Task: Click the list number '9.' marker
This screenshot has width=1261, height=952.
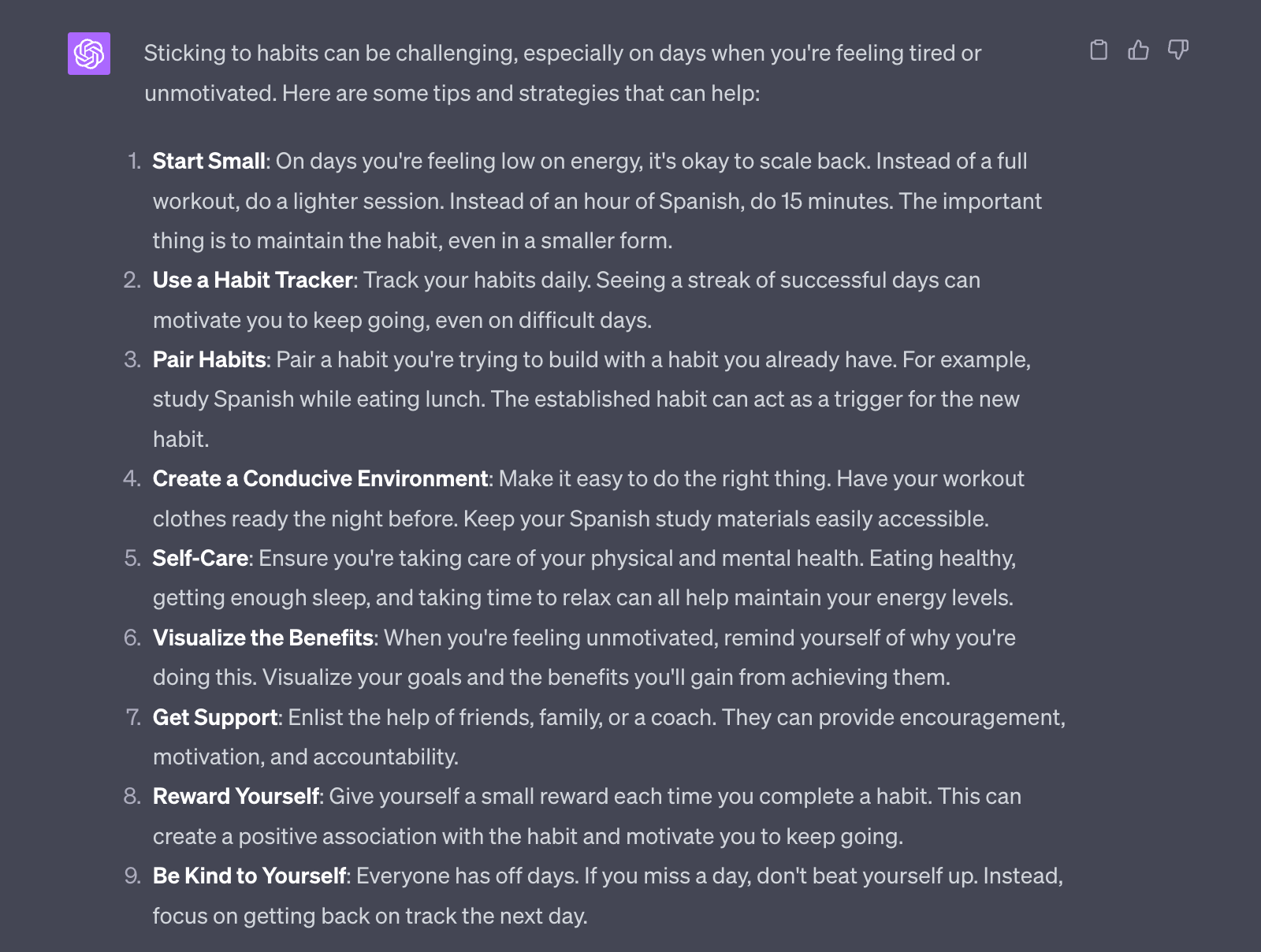Action: (132, 876)
